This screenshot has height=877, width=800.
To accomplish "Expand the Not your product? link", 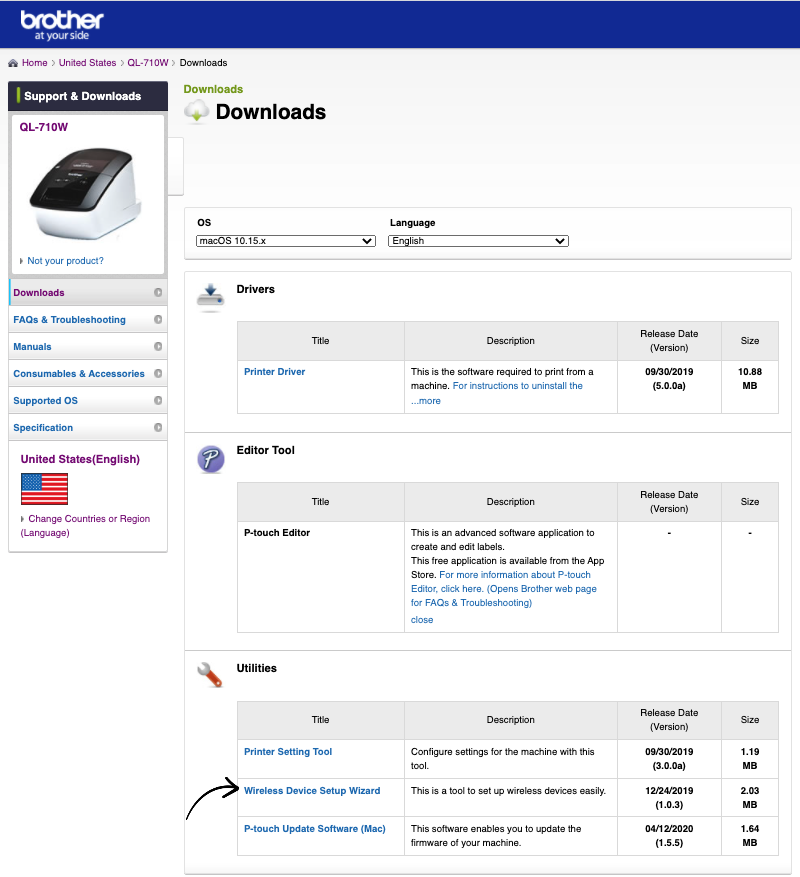I will pyautogui.click(x=65, y=261).
